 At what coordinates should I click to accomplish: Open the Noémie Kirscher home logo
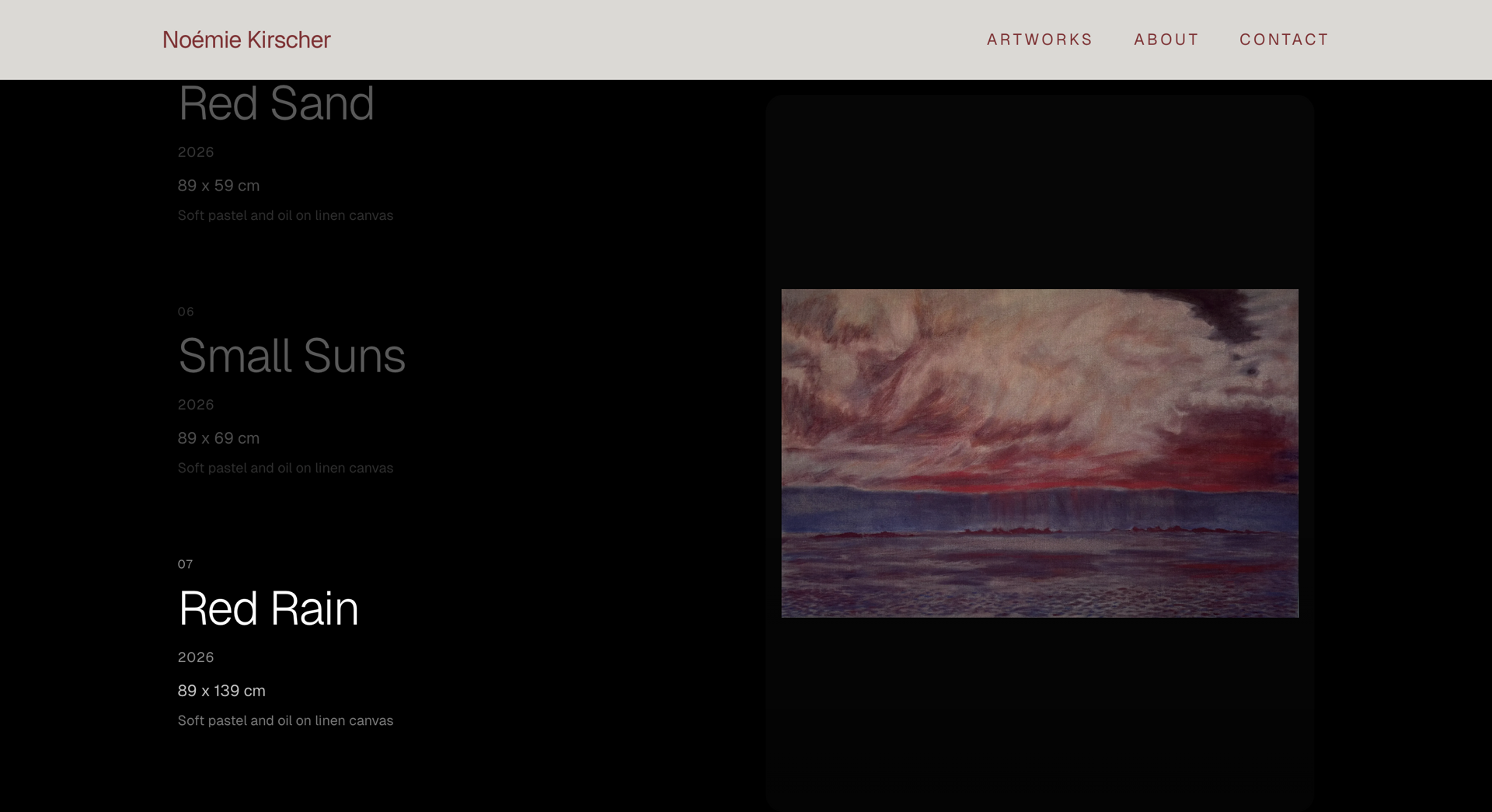(x=246, y=40)
